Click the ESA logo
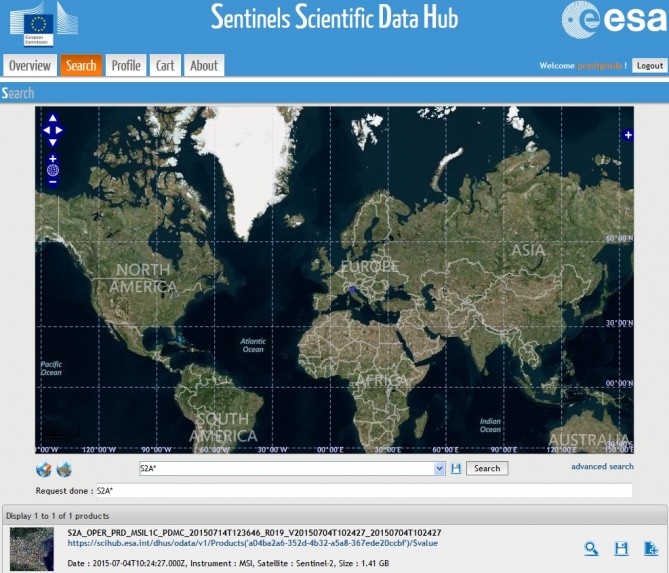The image size is (669, 573). (x=614, y=20)
